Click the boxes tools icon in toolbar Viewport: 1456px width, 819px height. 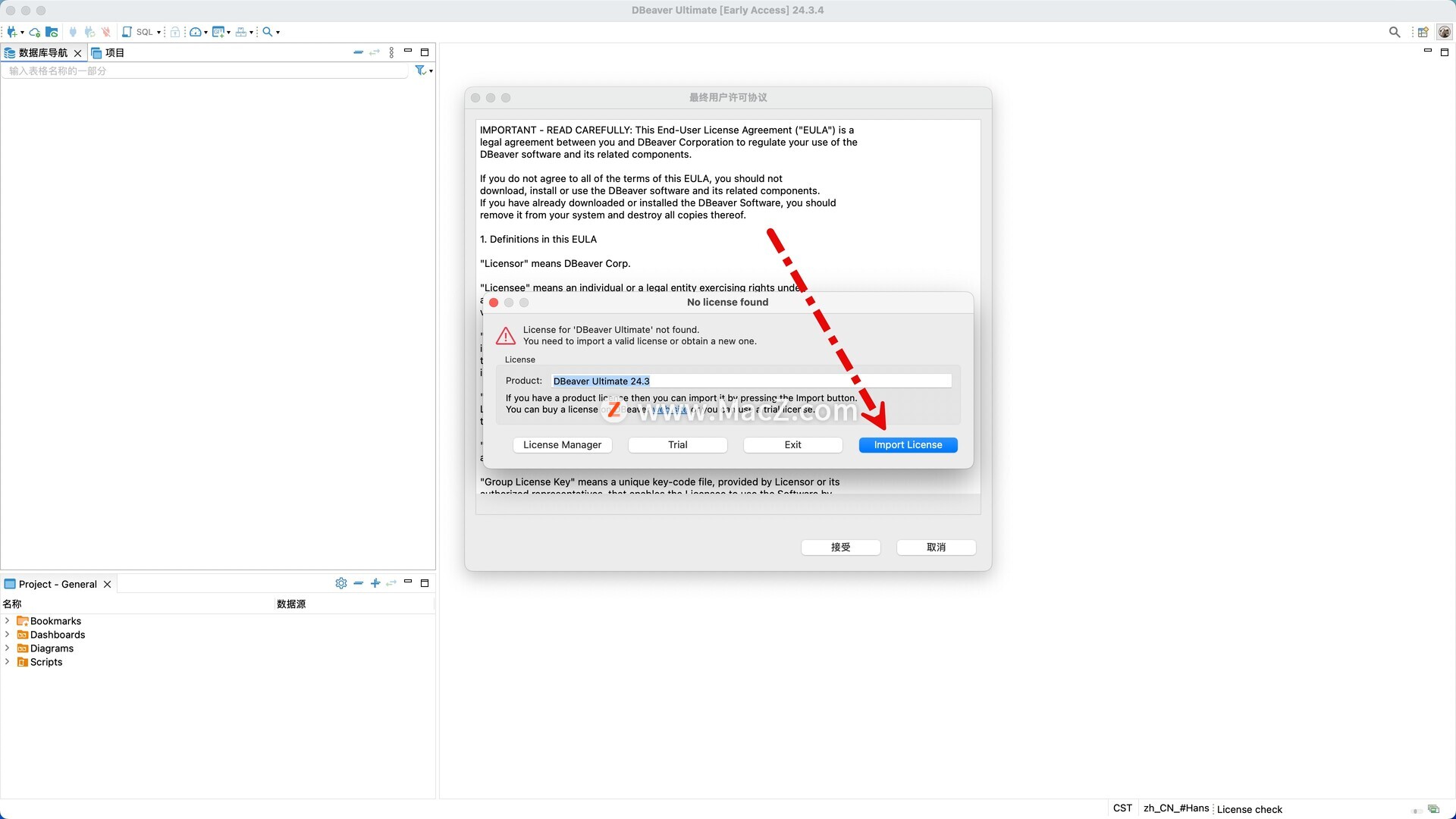click(241, 32)
